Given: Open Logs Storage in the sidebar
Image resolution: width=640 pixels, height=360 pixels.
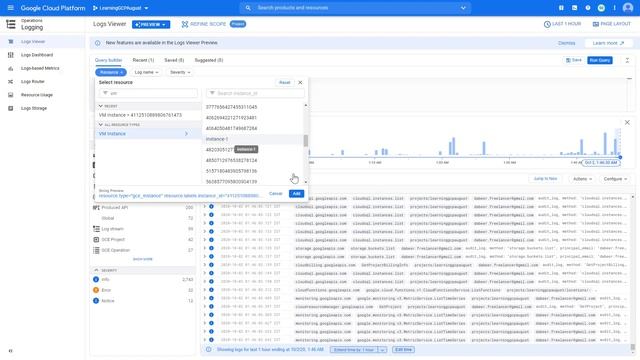Looking at the screenshot, I should [x=34, y=108].
